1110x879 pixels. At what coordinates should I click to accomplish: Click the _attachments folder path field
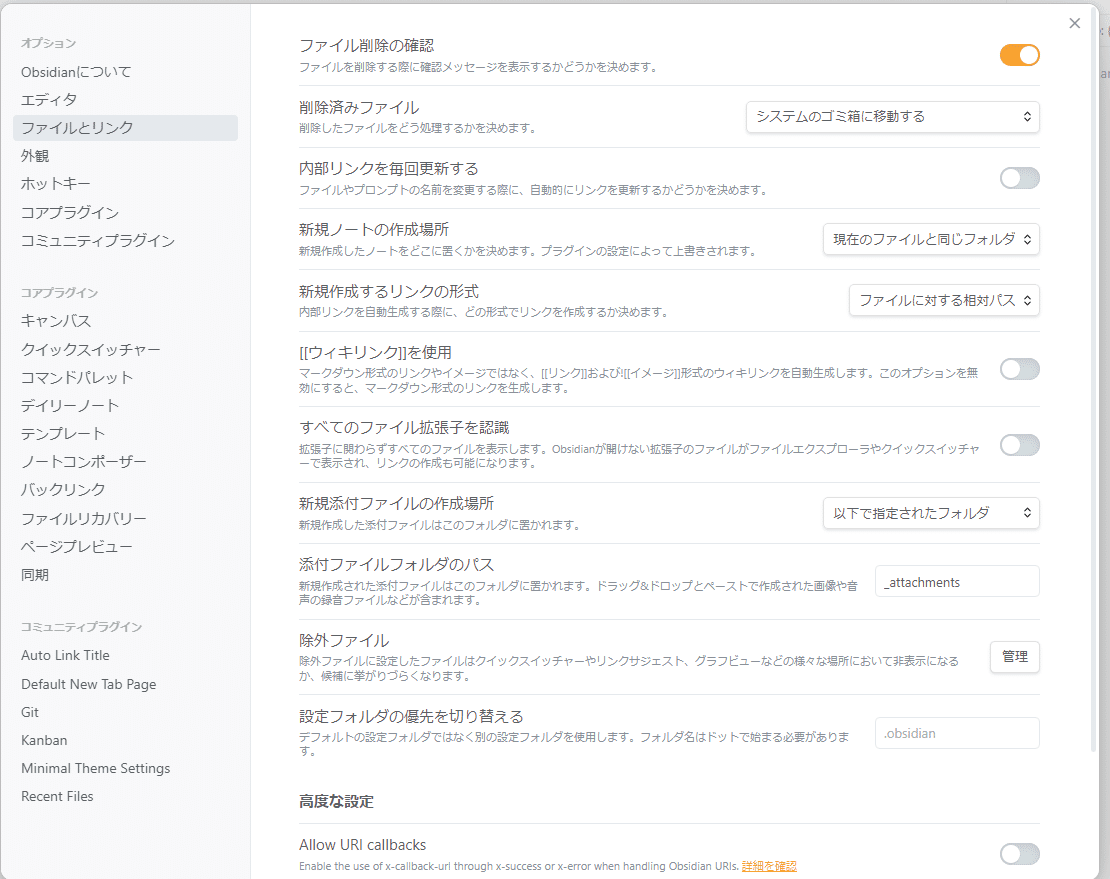957,582
